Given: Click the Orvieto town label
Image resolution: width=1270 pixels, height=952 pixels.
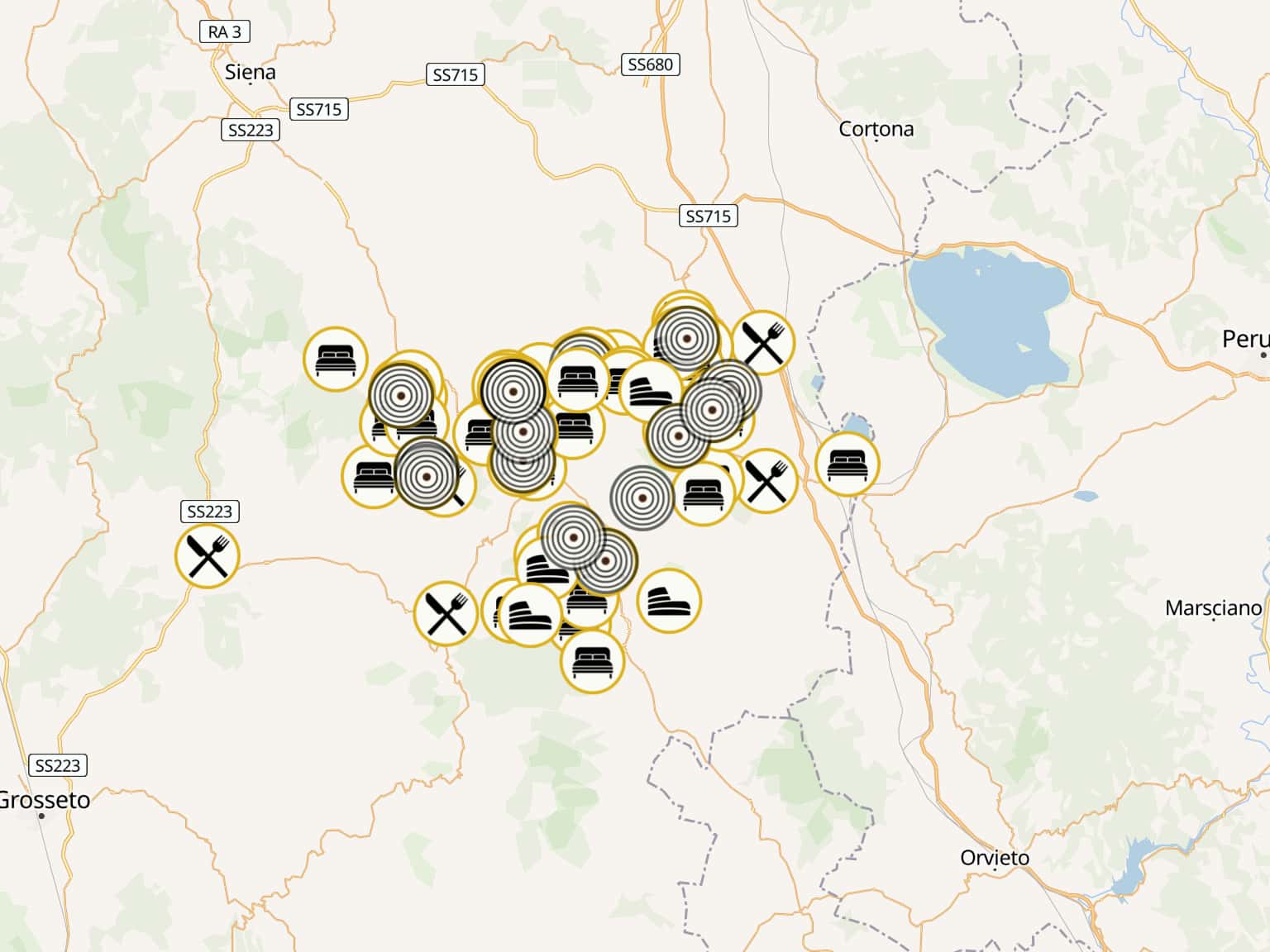Looking at the screenshot, I should [995, 858].
